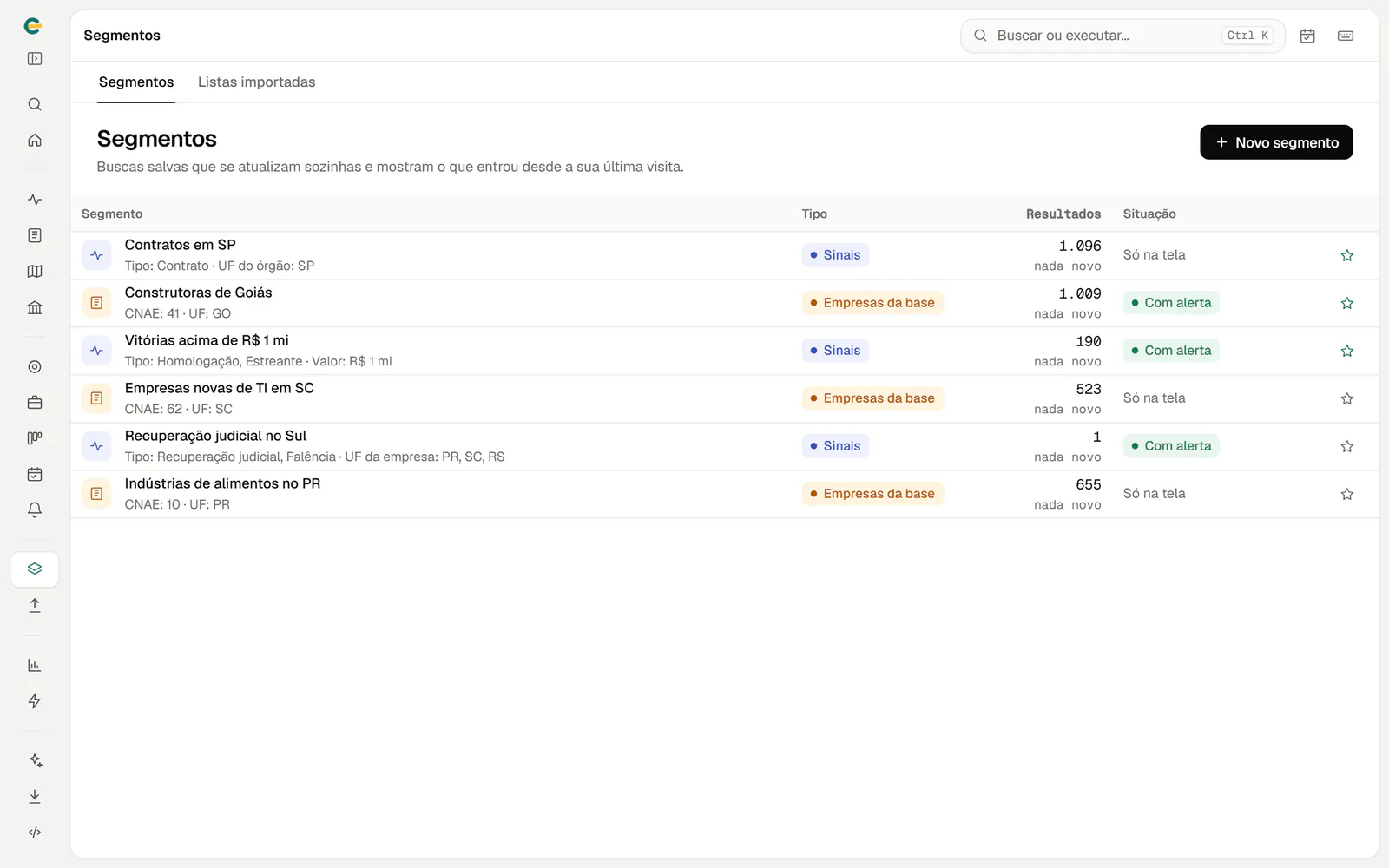
Task: Favorite Empresas novas de TI em SC star
Action: pos(1347,398)
